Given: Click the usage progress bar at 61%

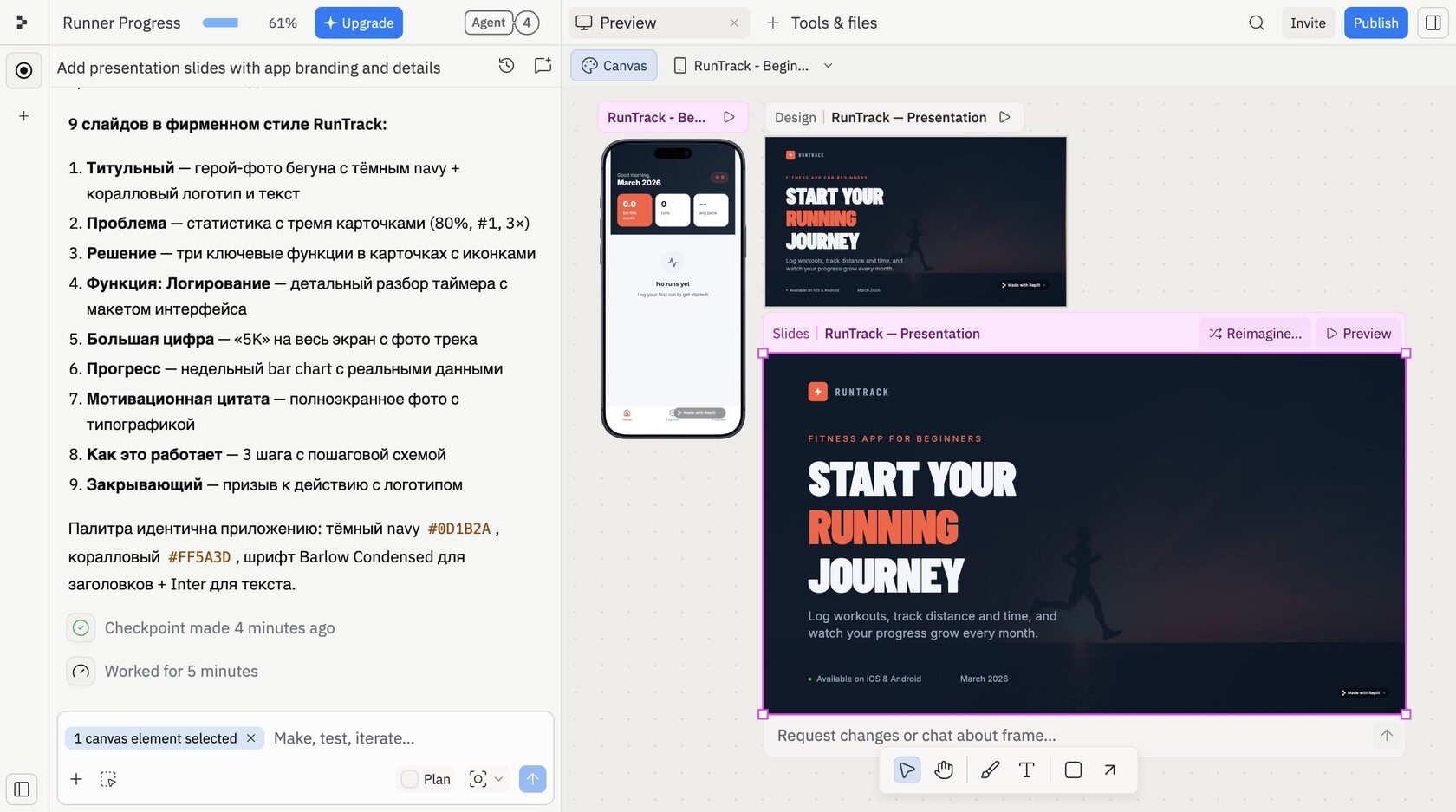Looking at the screenshot, I should point(220,23).
